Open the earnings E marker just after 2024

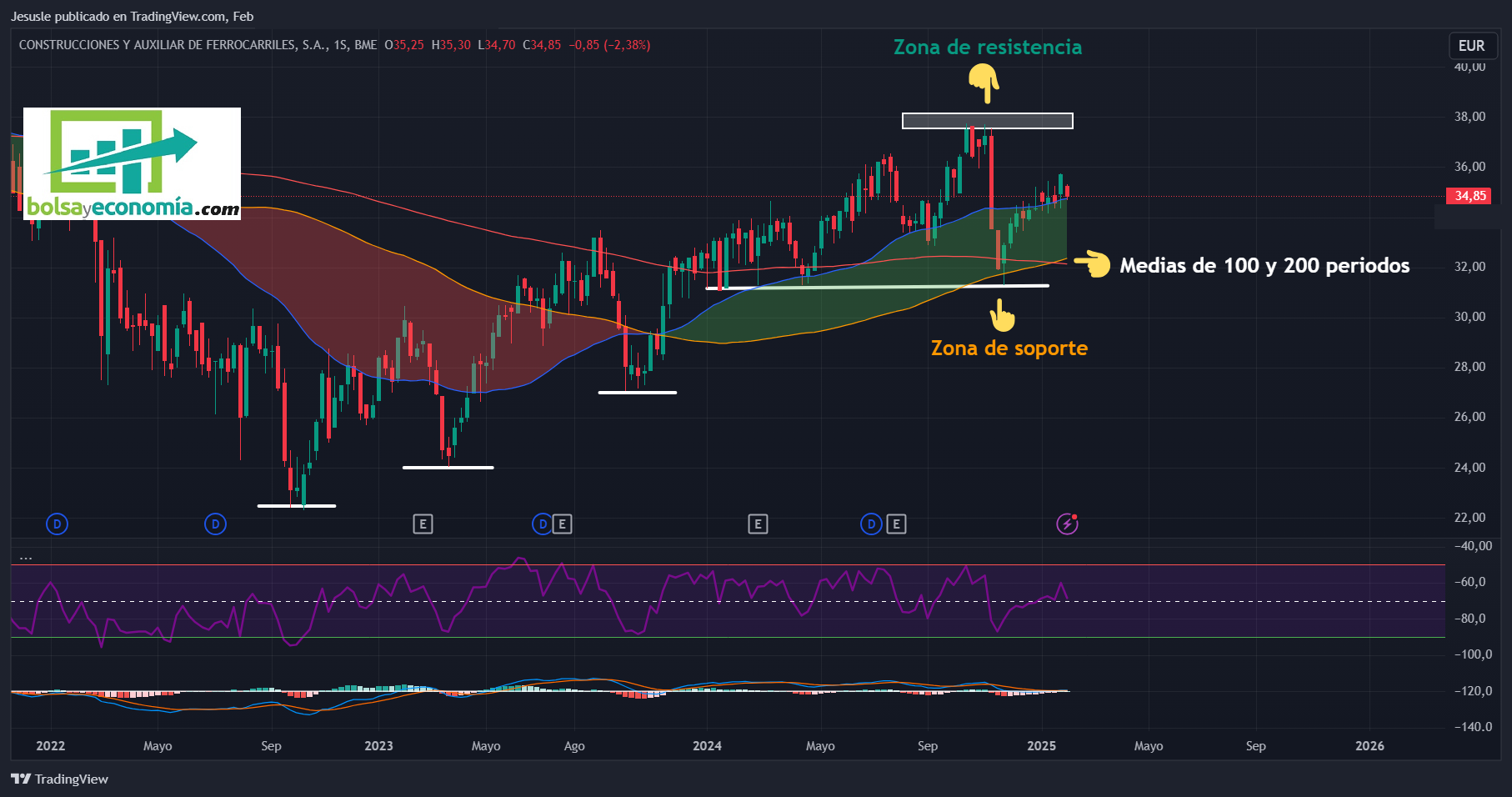[x=758, y=524]
